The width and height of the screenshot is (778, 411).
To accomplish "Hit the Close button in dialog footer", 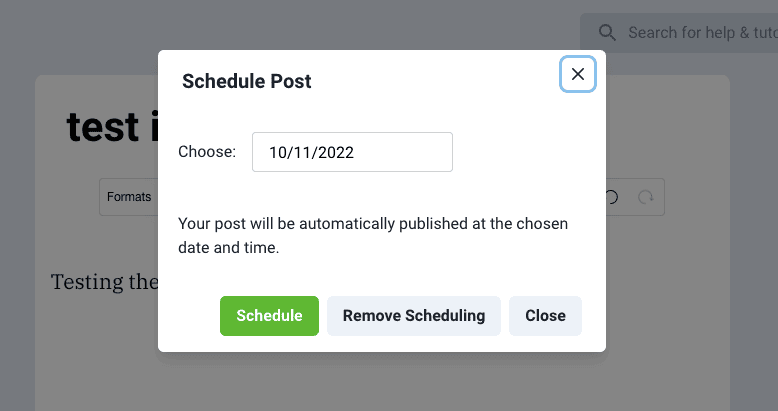I will [545, 316].
